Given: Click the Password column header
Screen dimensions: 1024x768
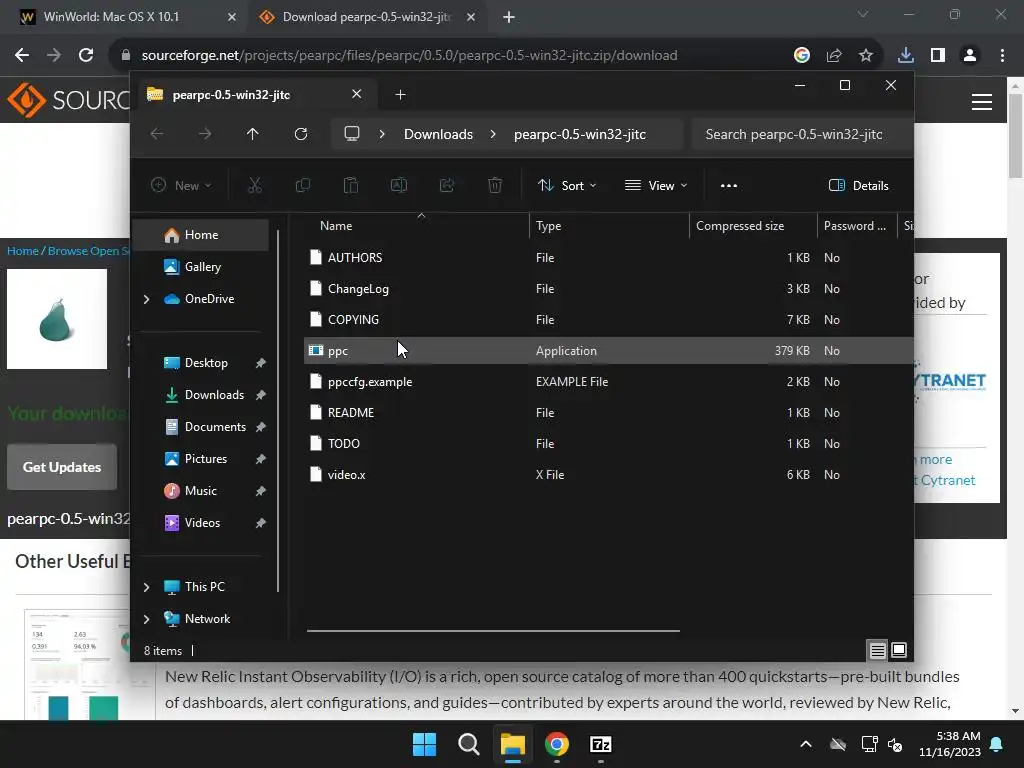Looking at the screenshot, I should [x=856, y=226].
